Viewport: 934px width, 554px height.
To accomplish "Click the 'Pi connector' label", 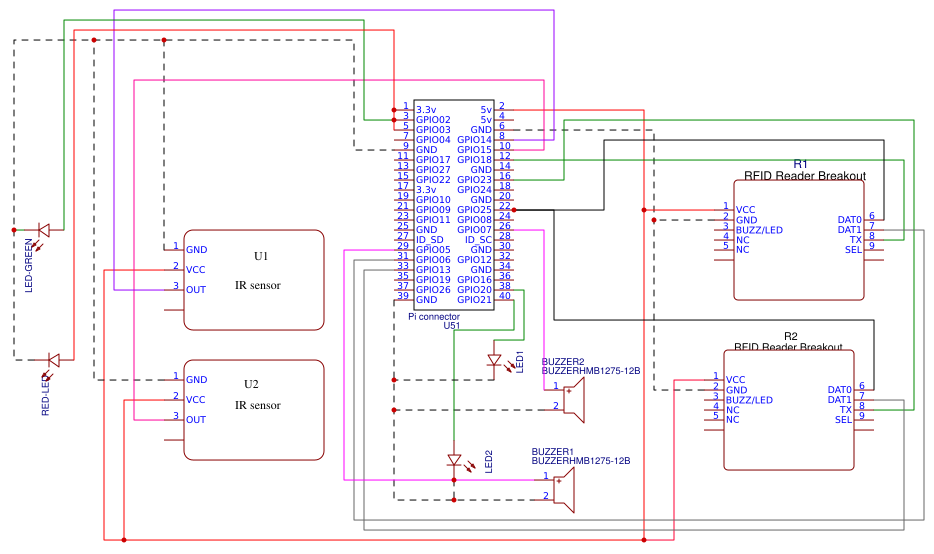I will [x=434, y=316].
